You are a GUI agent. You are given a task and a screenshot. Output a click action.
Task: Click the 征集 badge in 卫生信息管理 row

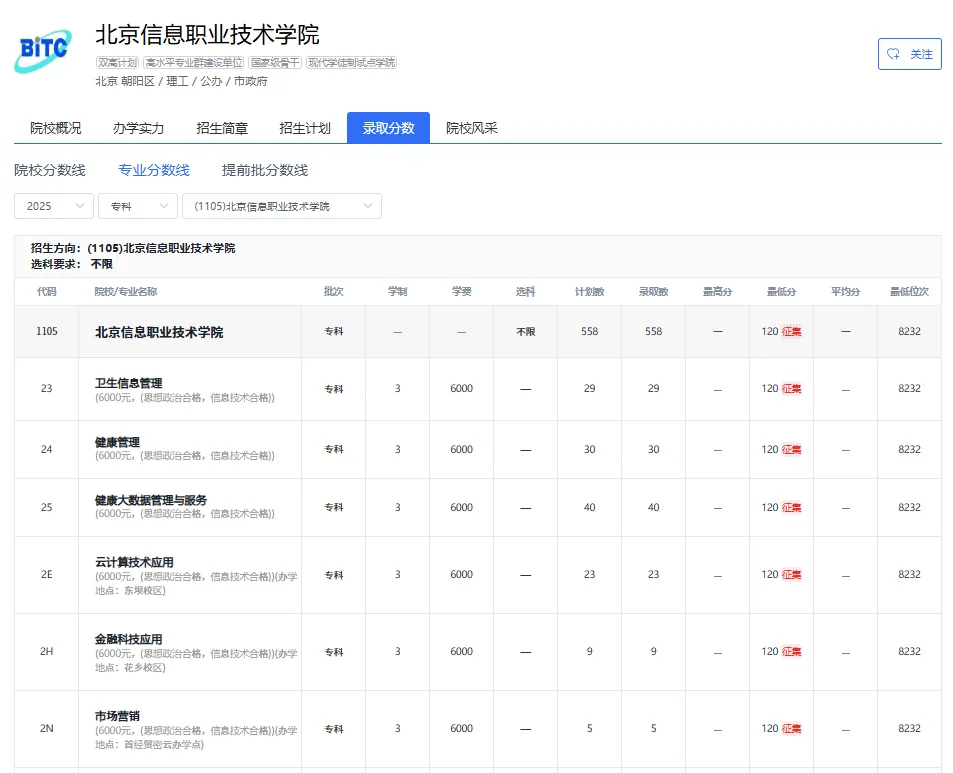click(791, 388)
